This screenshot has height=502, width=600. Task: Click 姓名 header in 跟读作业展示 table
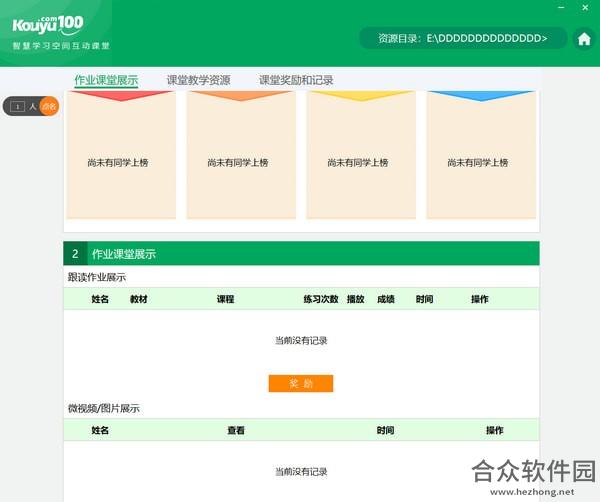point(100,299)
